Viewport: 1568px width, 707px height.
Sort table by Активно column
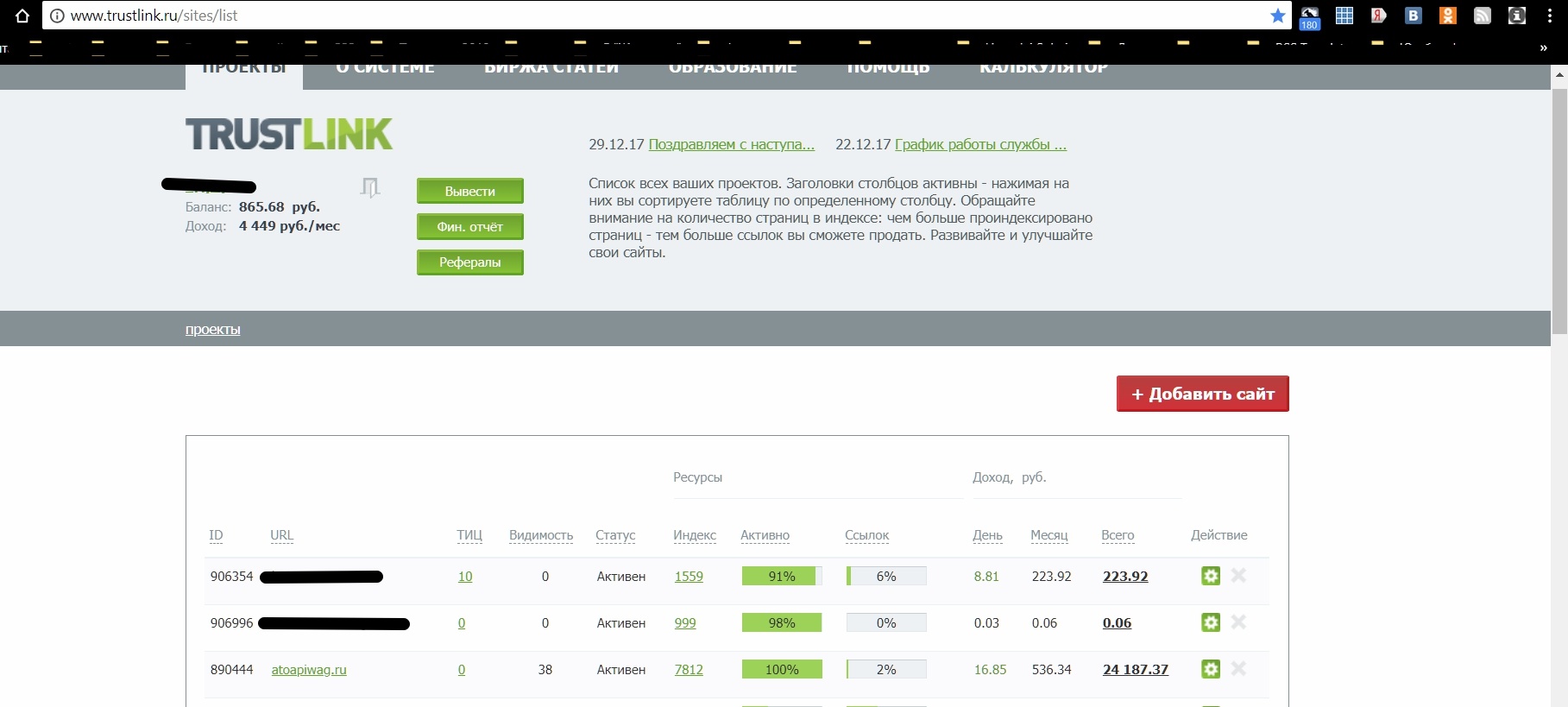coord(765,535)
